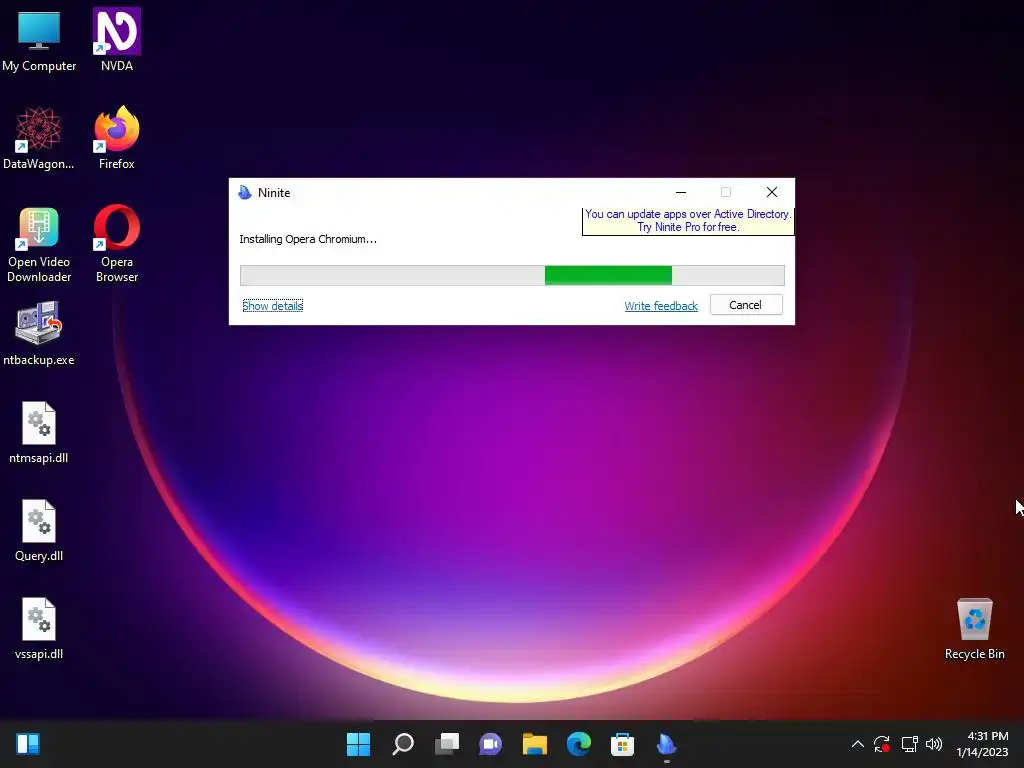1024x768 pixels.
Task: Close the Ninite window
Action: click(x=772, y=192)
